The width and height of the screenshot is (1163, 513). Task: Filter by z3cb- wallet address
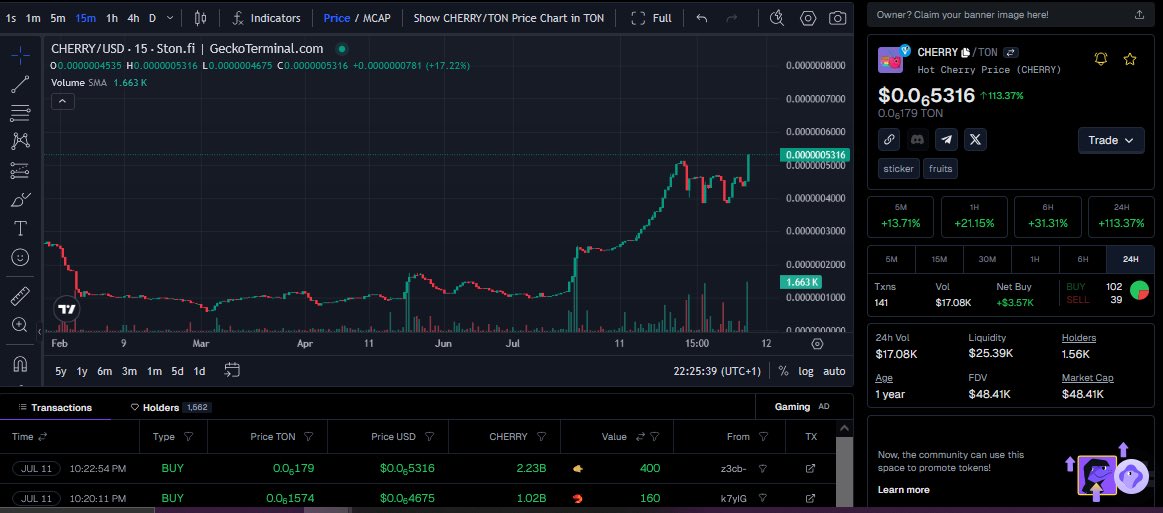click(762, 469)
